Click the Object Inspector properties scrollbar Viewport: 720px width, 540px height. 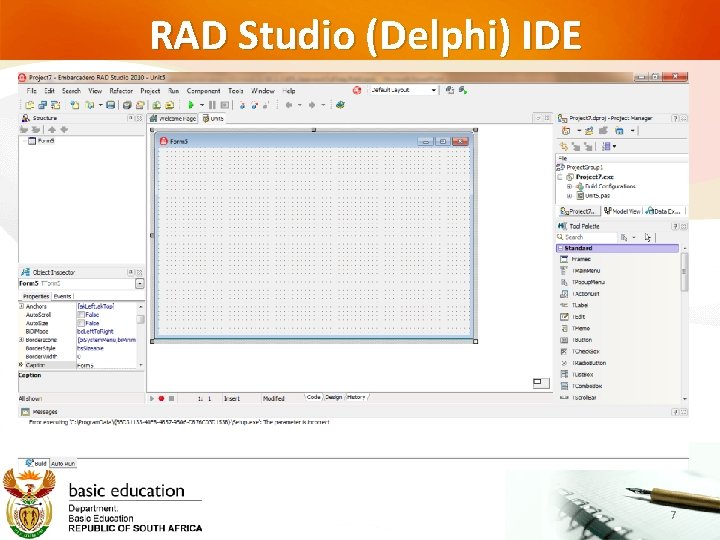coord(141,336)
